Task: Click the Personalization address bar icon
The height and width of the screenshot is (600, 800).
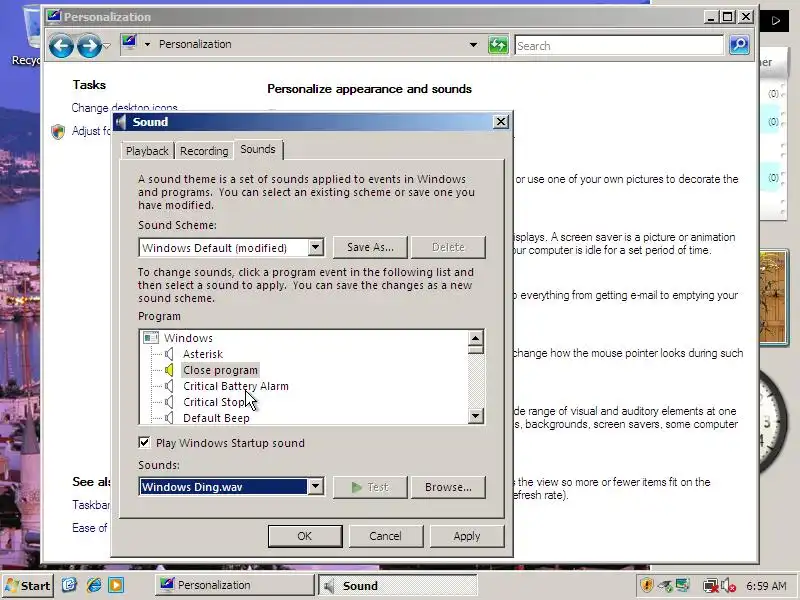Action: coord(129,43)
